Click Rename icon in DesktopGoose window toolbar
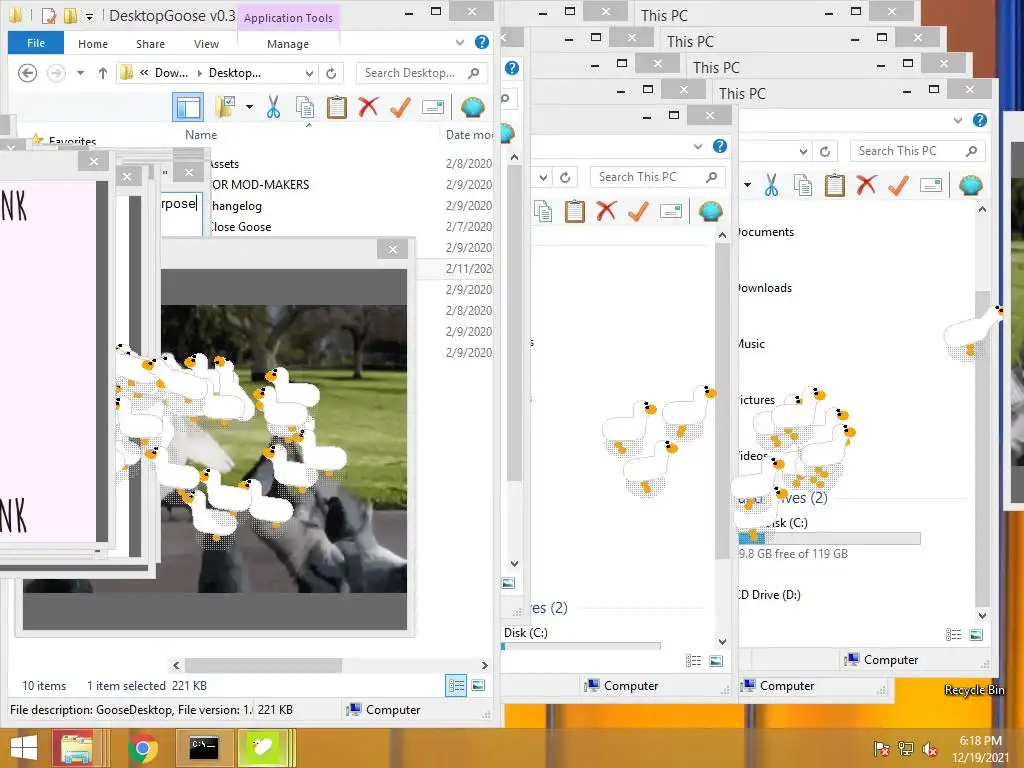Image resolution: width=1024 pixels, height=768 pixels. 432,107
